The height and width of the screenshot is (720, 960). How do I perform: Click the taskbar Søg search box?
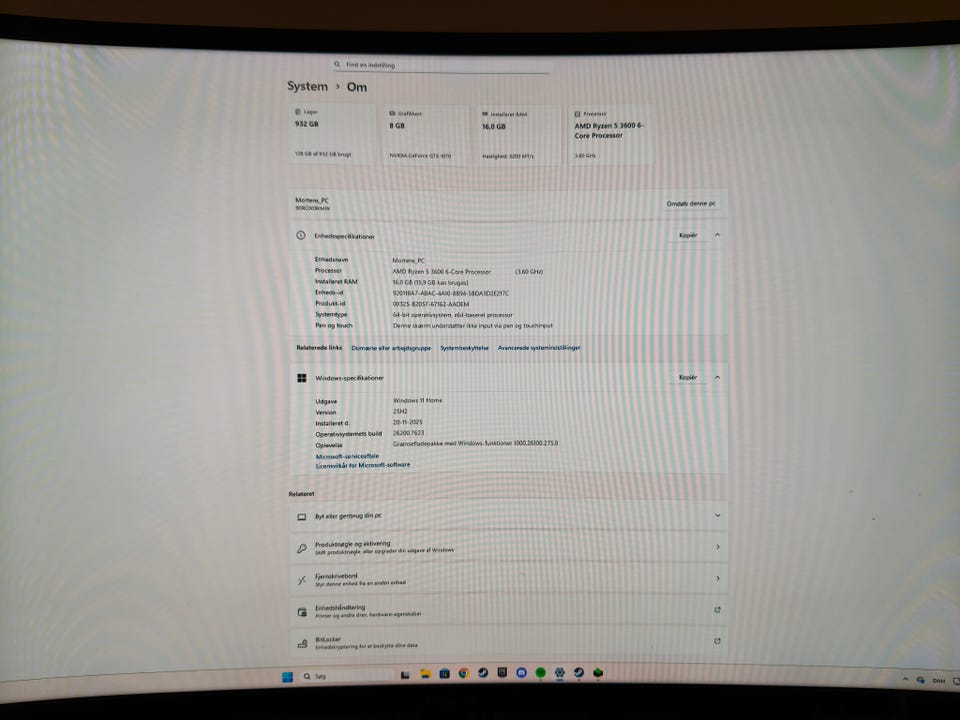[x=345, y=677]
